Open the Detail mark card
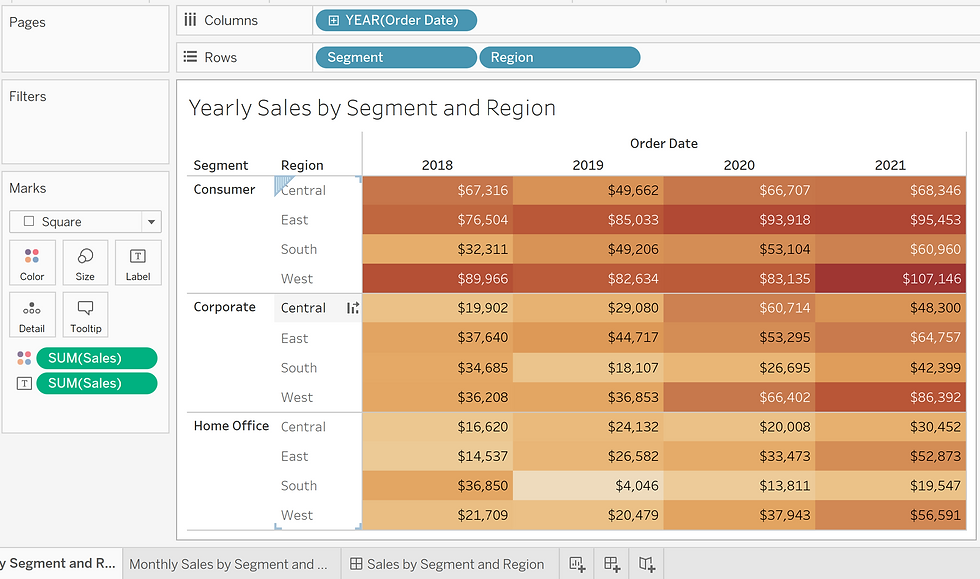 tap(32, 315)
